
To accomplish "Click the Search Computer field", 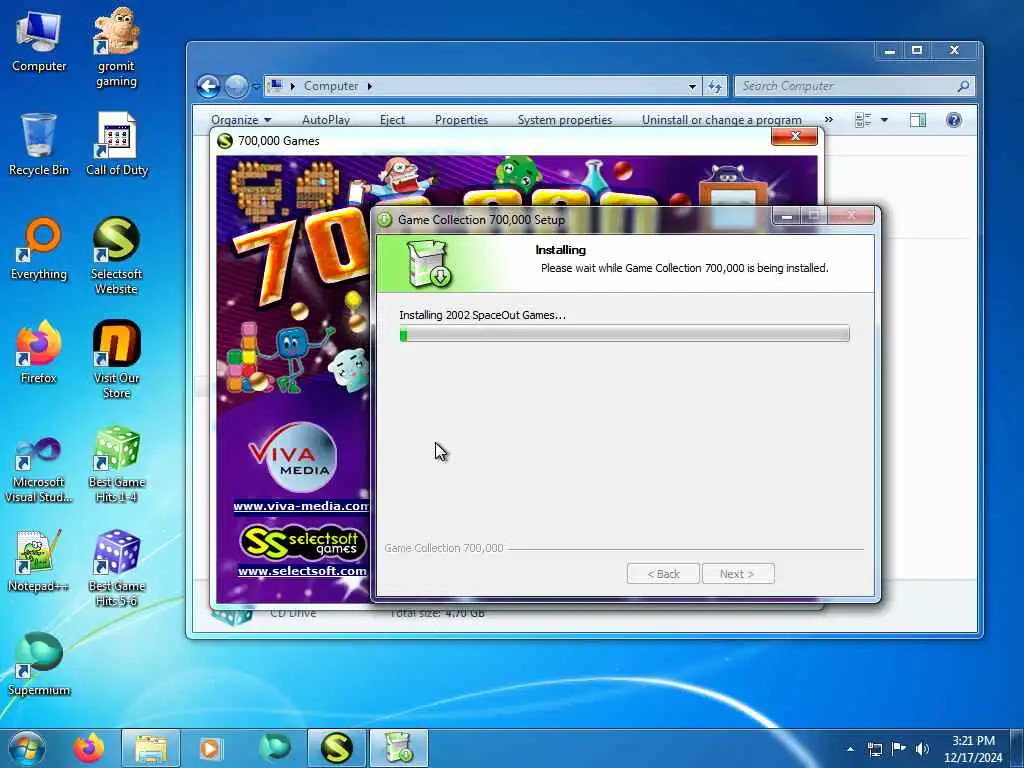I will tap(854, 86).
